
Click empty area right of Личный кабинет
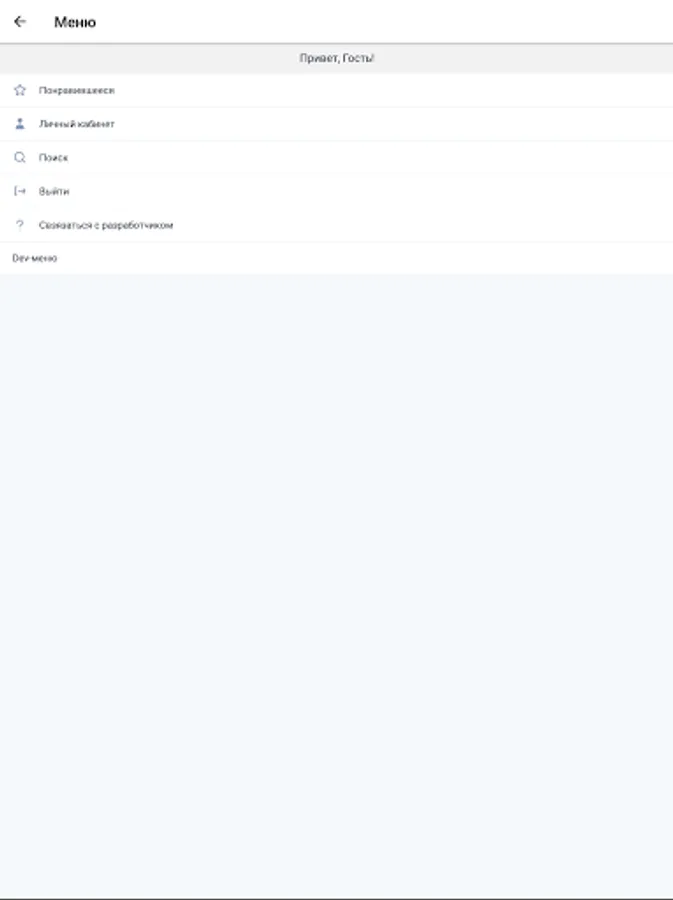pyautogui.click(x=394, y=124)
